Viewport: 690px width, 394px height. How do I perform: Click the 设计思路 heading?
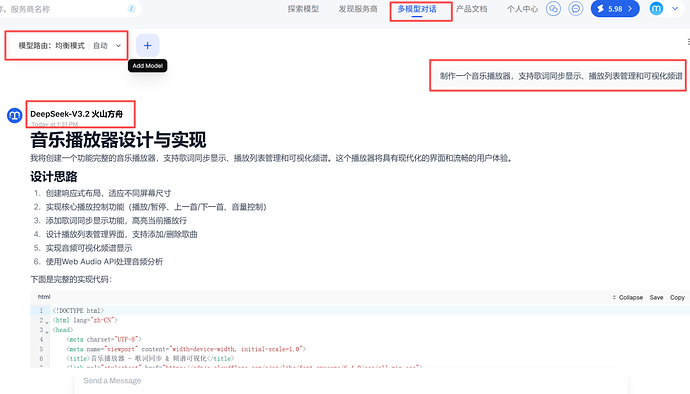pyautogui.click(x=54, y=177)
